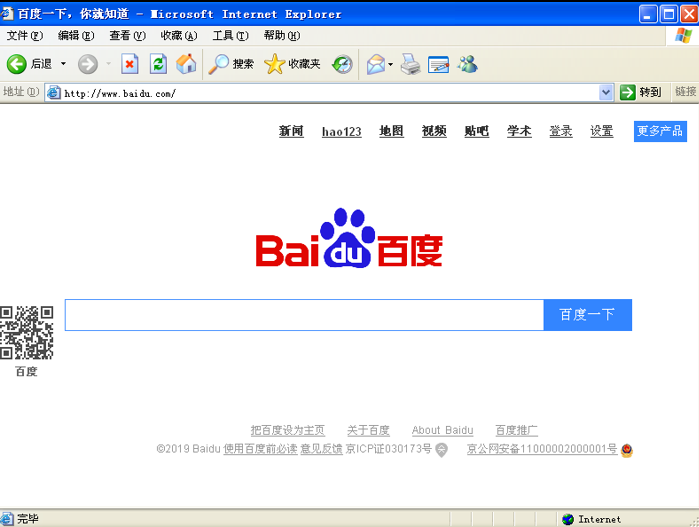The width and height of the screenshot is (699, 527).
Task: Open the Forward history dropdown arrow
Action: [x=108, y=64]
